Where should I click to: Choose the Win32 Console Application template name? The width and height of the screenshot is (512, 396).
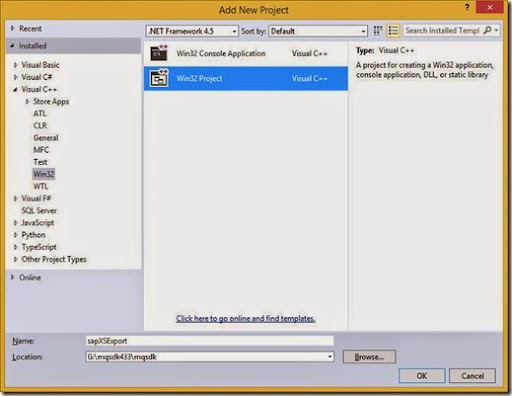tap(221, 53)
